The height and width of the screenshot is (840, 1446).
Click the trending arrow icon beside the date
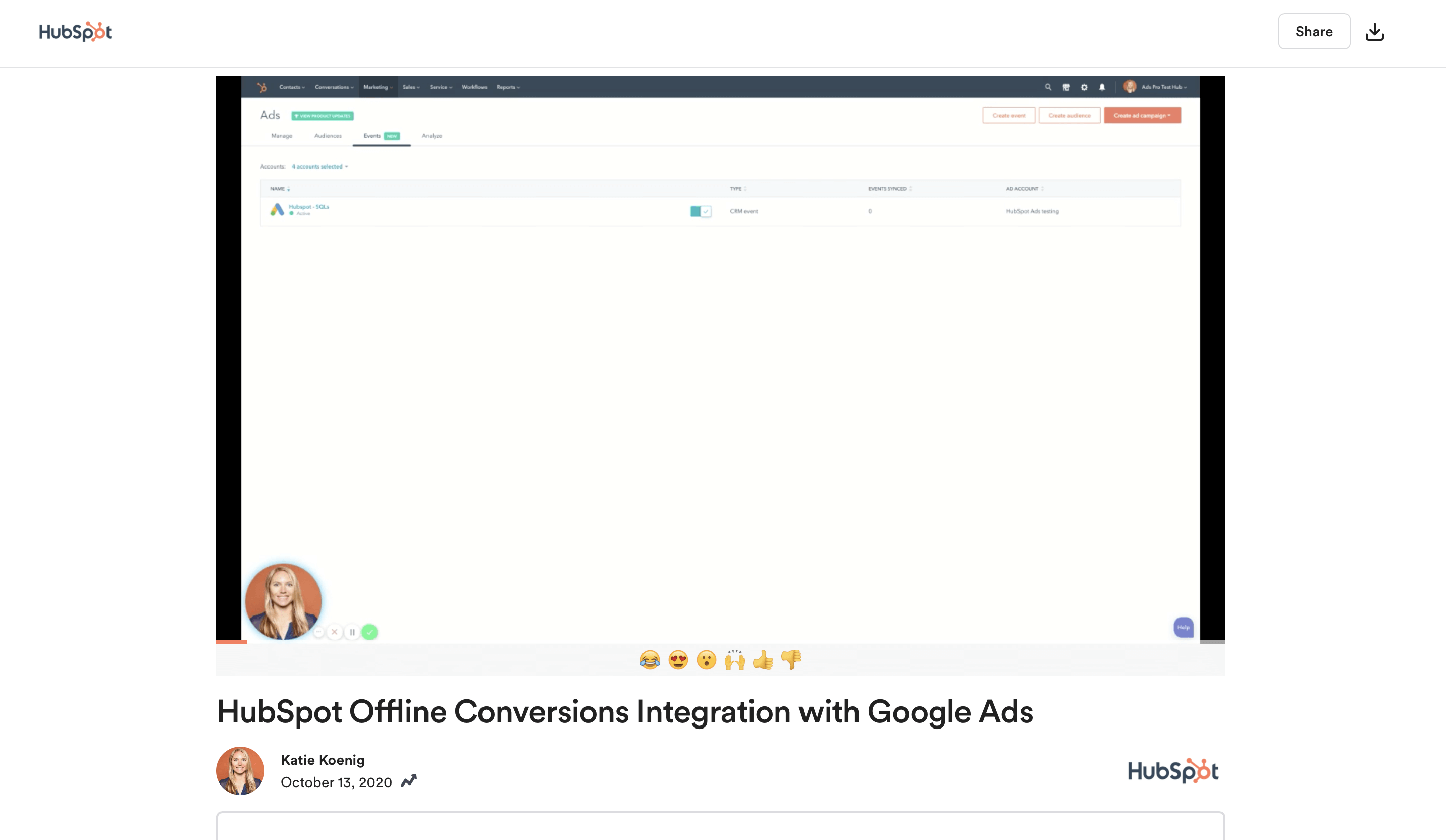408,781
